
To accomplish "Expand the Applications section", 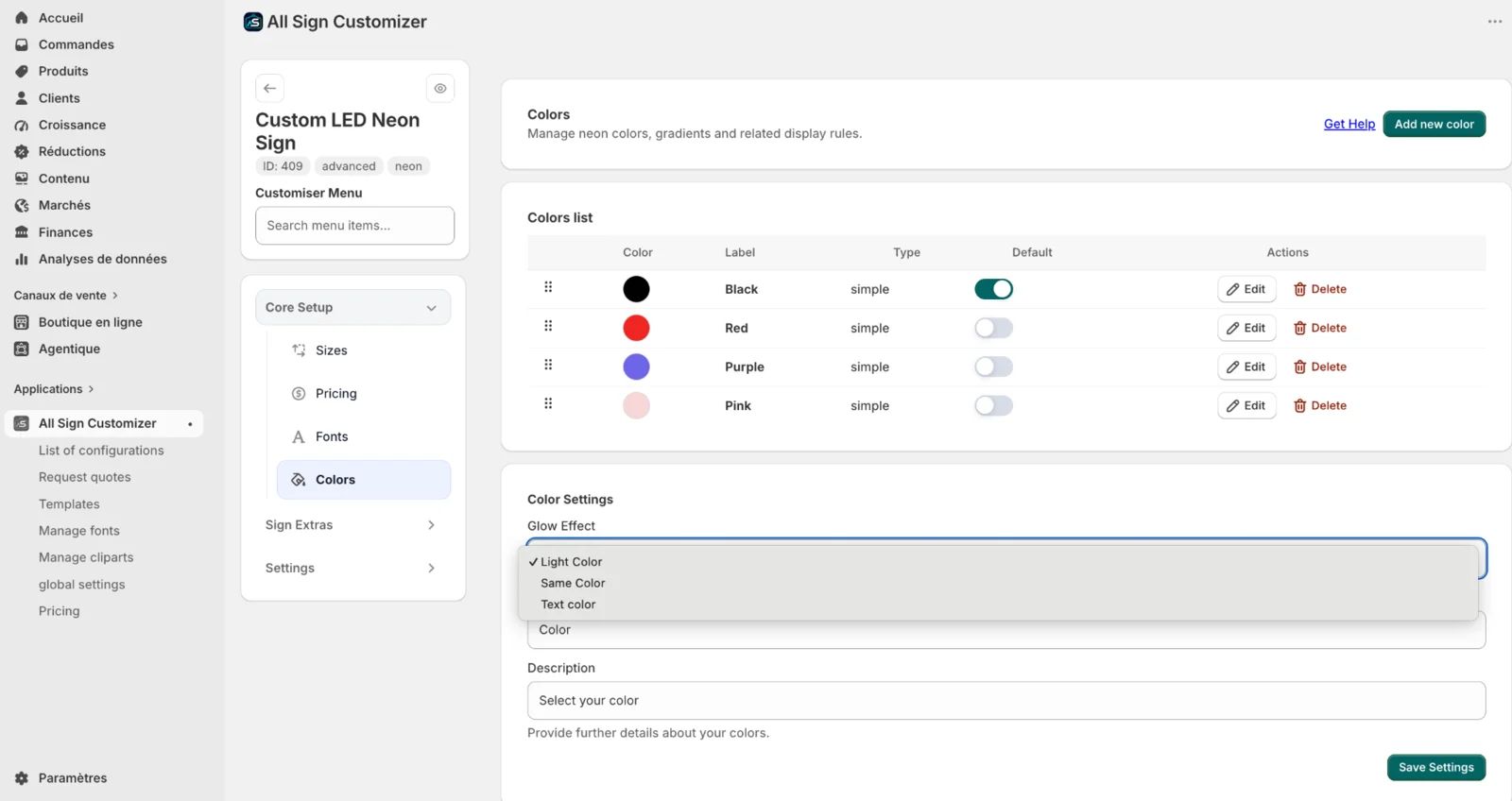I will click(x=54, y=389).
